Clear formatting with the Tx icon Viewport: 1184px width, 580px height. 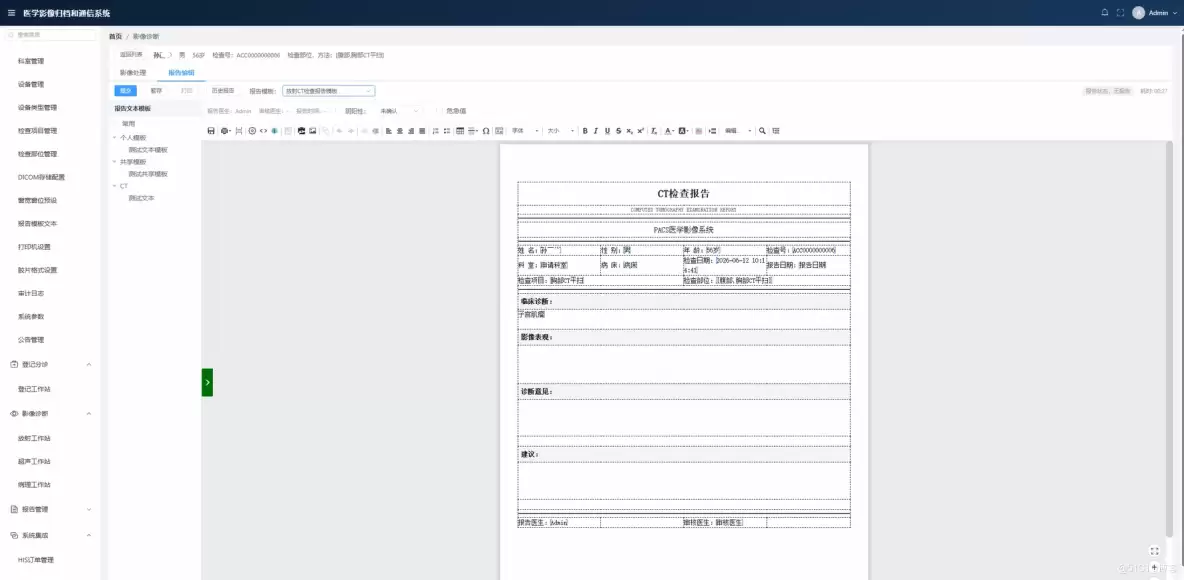point(654,131)
